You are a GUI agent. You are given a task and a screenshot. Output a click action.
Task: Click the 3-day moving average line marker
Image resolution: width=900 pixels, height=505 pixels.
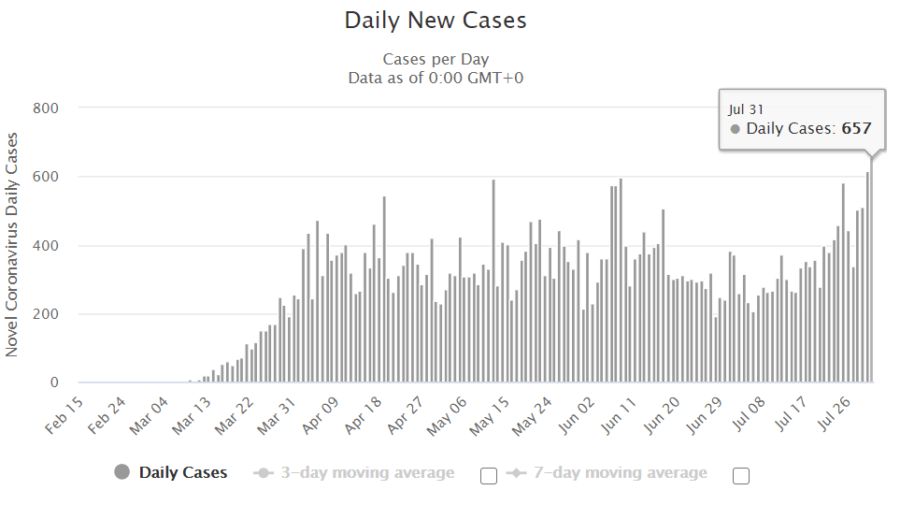click(264, 473)
